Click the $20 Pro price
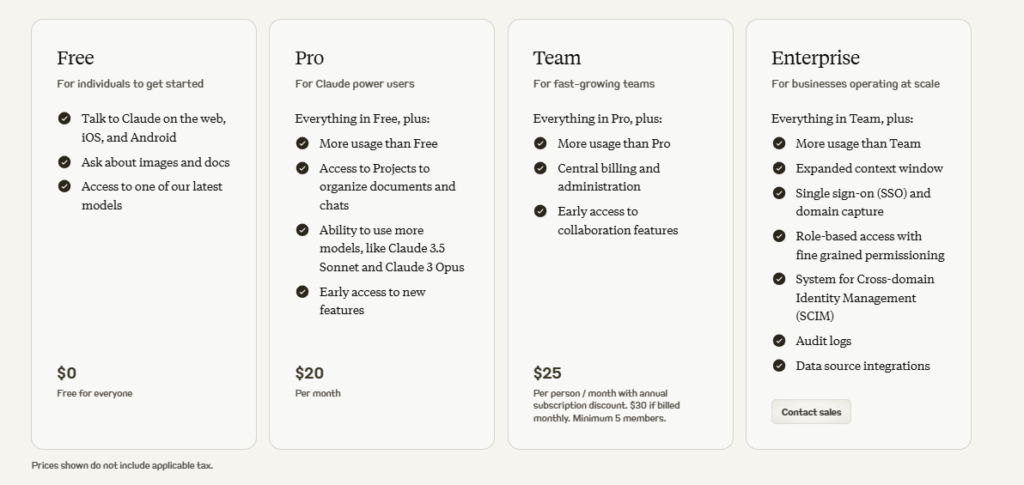 (x=309, y=373)
